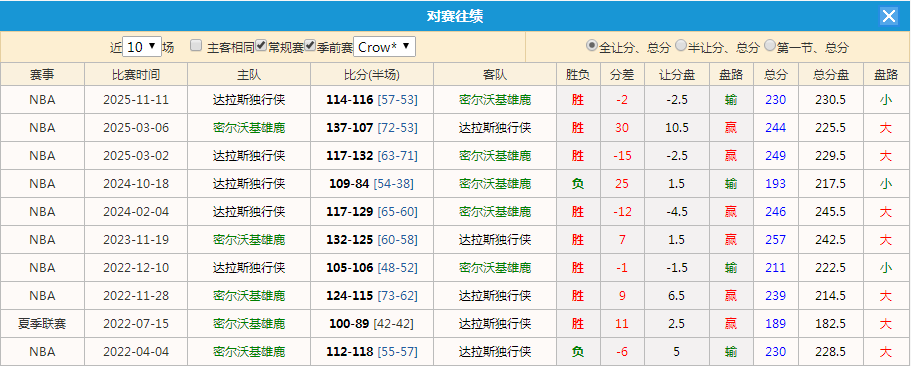Screen dimensions: 911x366
Task: Click away team 密尔沃基雄鹿 on 2024-02-04
Action: click(x=495, y=211)
